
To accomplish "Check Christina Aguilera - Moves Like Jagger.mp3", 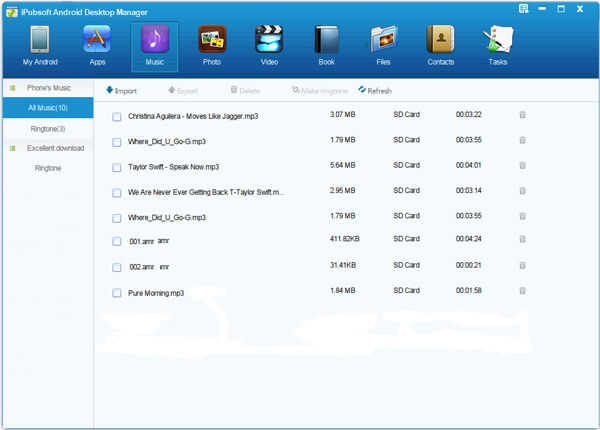I will 117,117.
